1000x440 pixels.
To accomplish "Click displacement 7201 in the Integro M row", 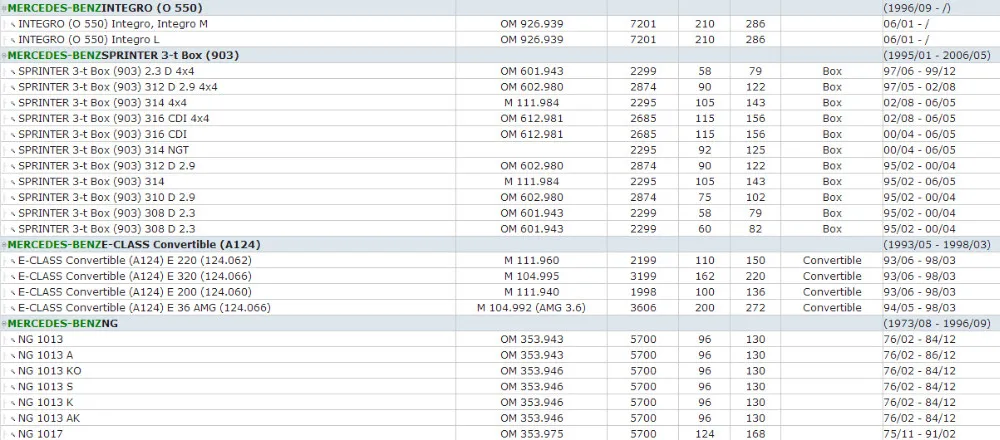I will pyautogui.click(x=643, y=24).
